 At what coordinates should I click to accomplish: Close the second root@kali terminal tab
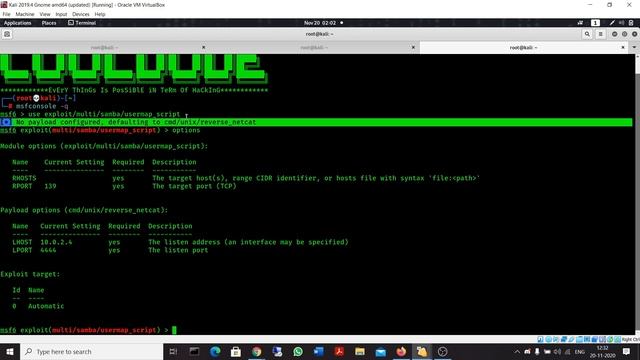(x=413, y=47)
